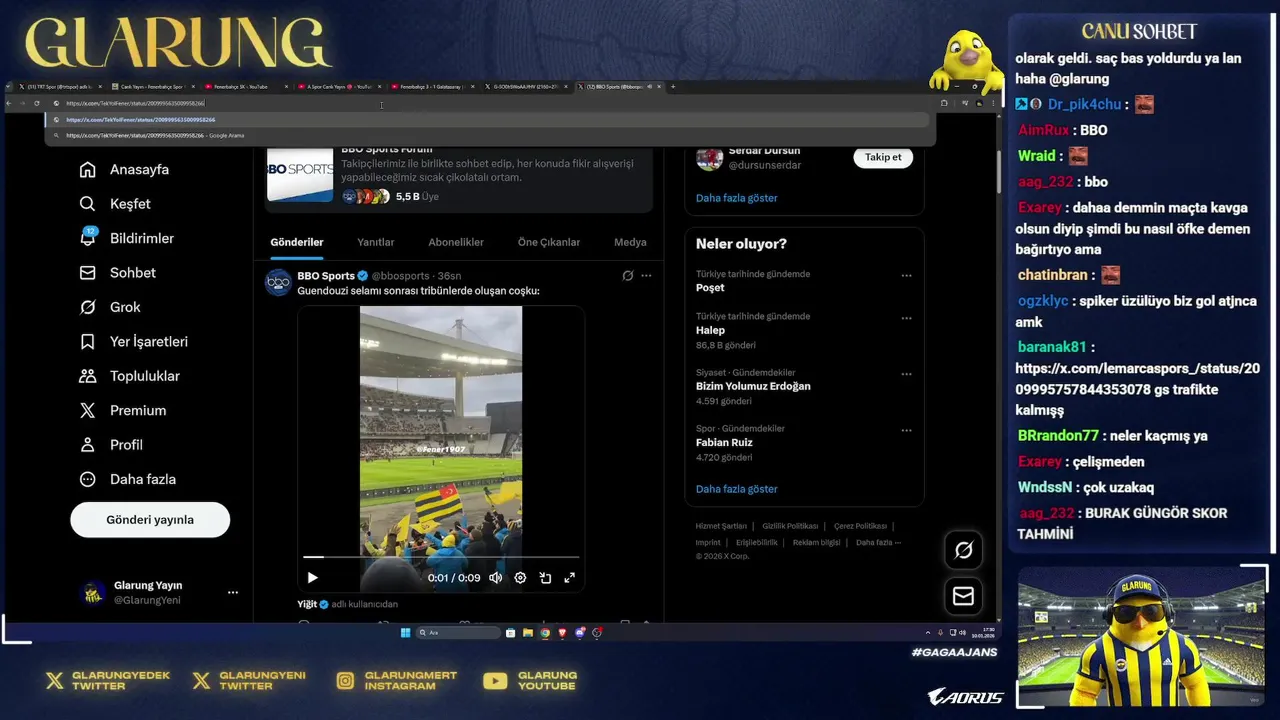Click Grok icon on BBO Sports post
Image resolution: width=1280 pixels, height=720 pixels.
pos(628,276)
